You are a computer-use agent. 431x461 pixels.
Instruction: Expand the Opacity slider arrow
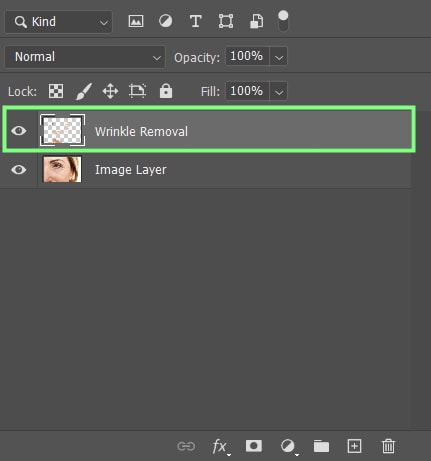(x=279, y=57)
